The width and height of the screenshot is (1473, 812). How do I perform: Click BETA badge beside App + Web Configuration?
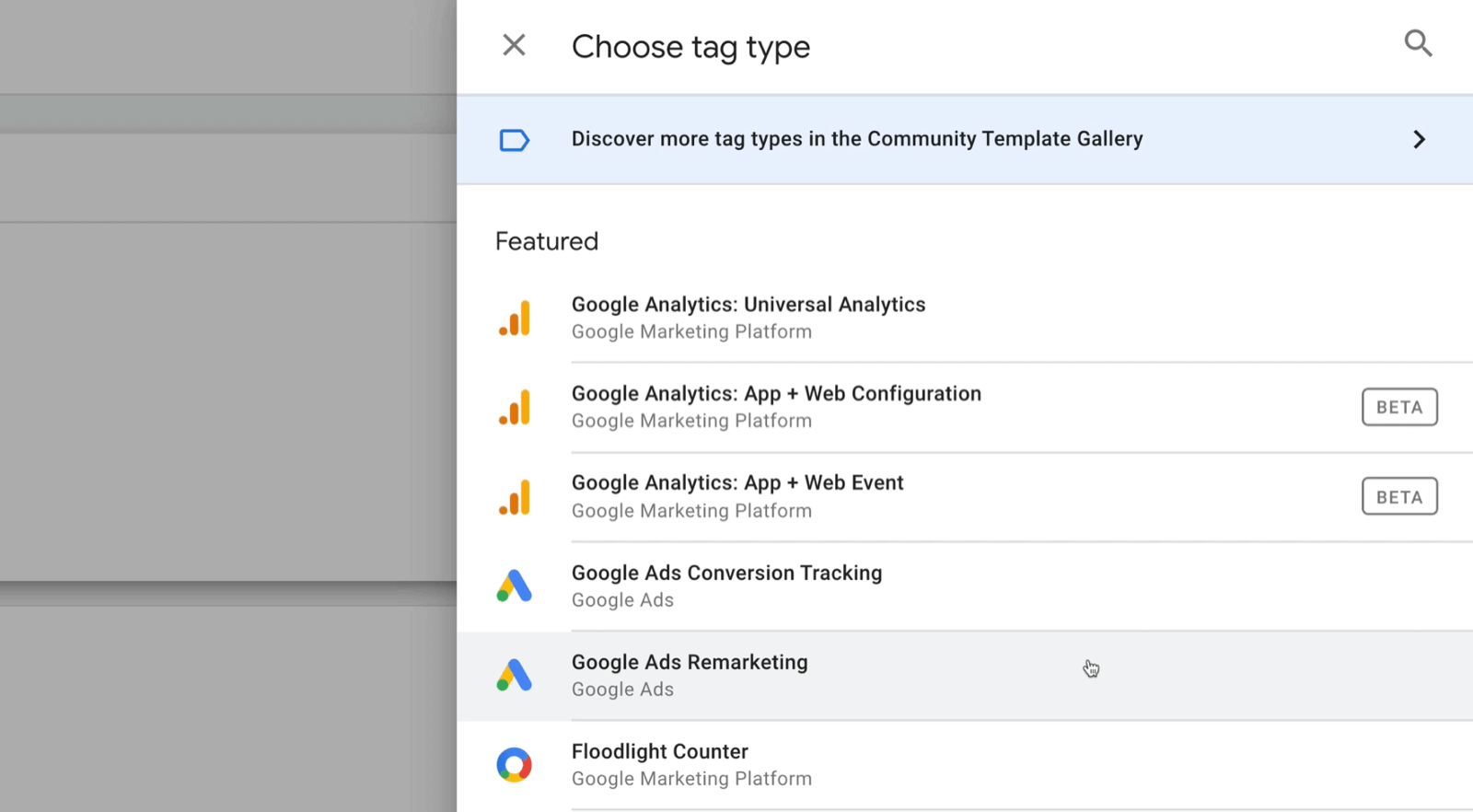[x=1398, y=407]
